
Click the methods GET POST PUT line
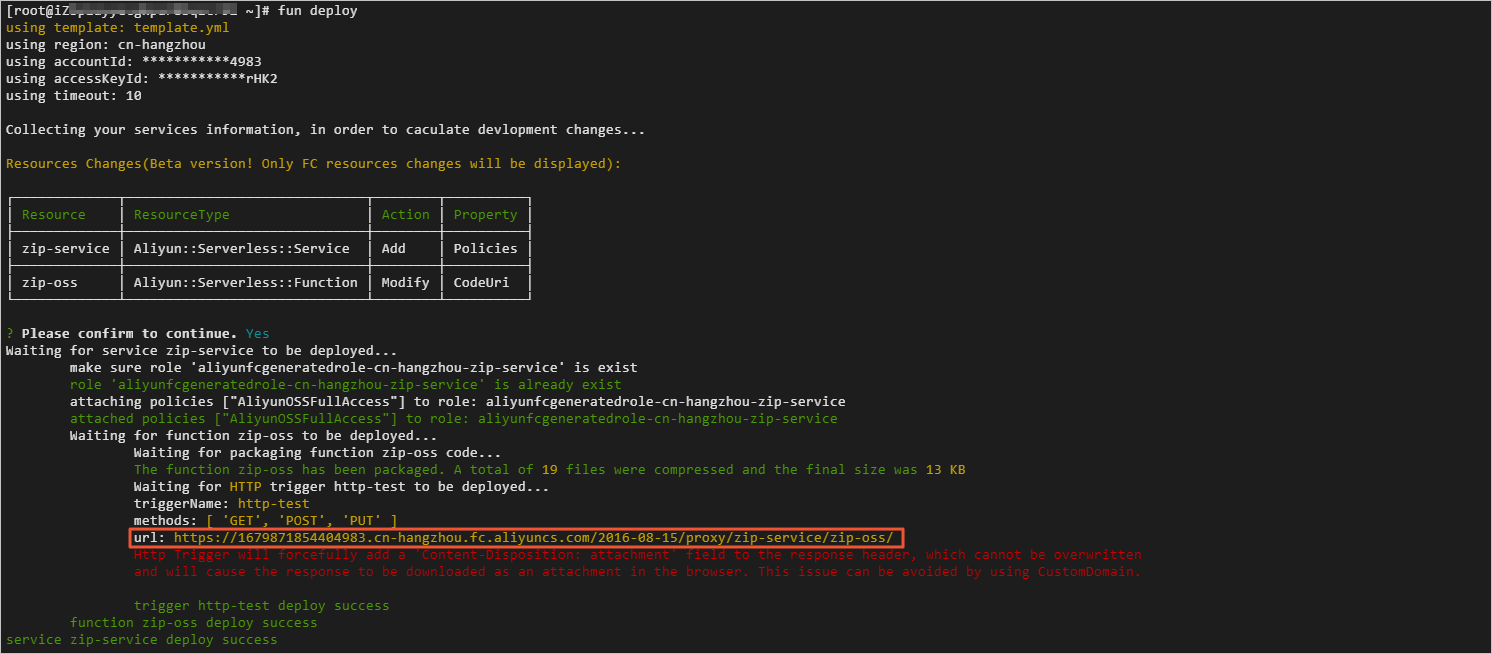pyautogui.click(x=266, y=521)
